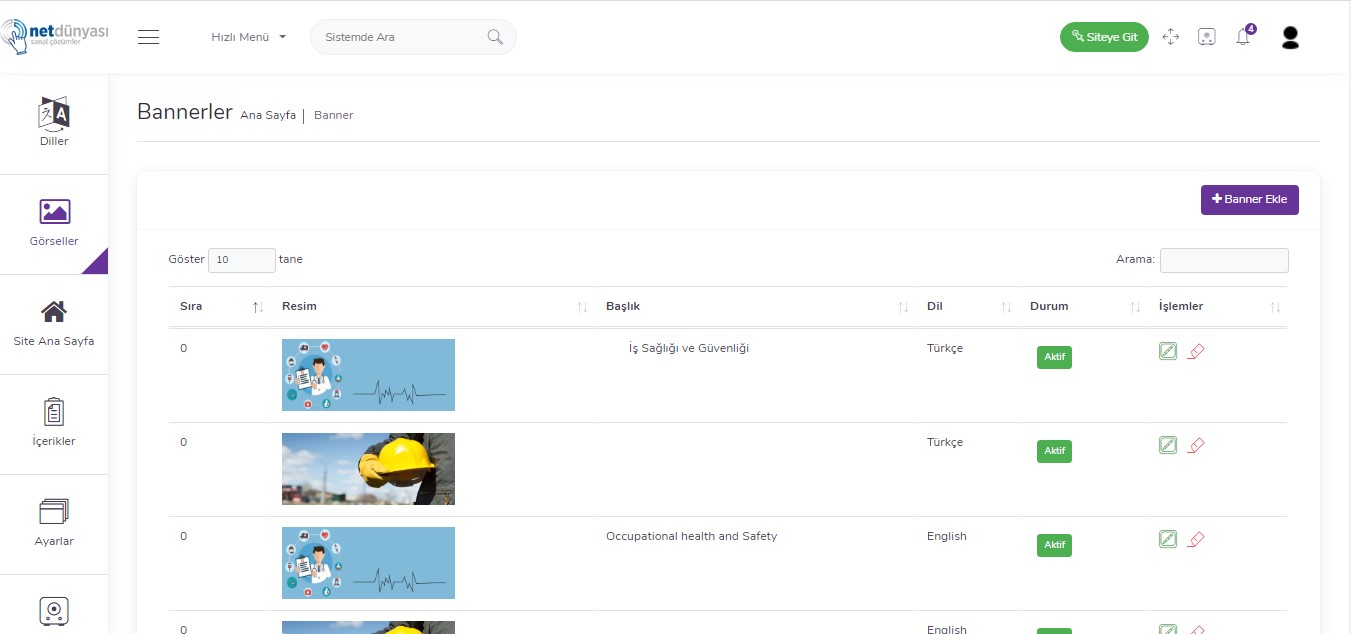Edit the Occupational health and Safety banner

point(1167,539)
